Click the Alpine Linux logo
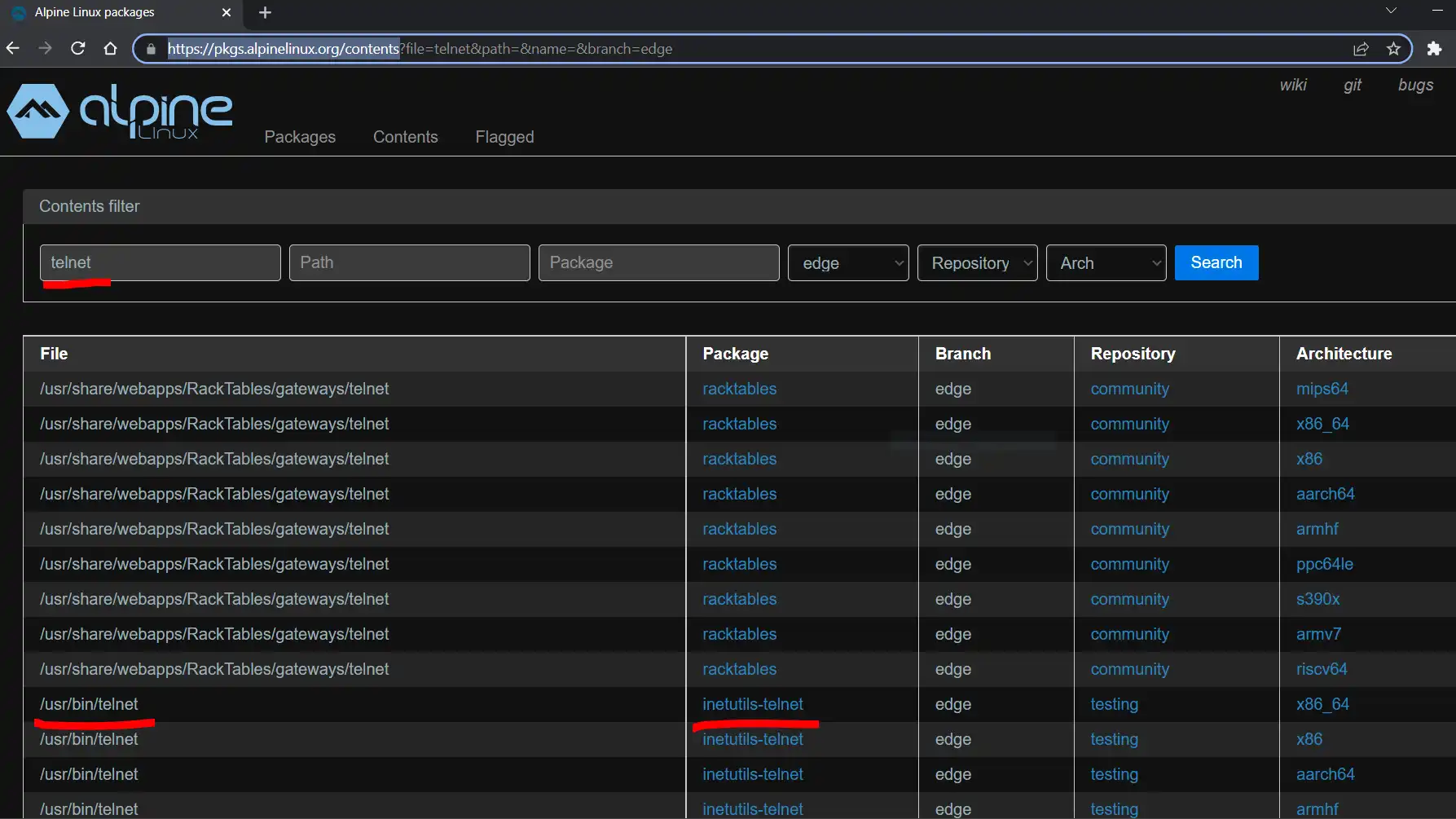The width and height of the screenshot is (1456, 819). coord(120,112)
